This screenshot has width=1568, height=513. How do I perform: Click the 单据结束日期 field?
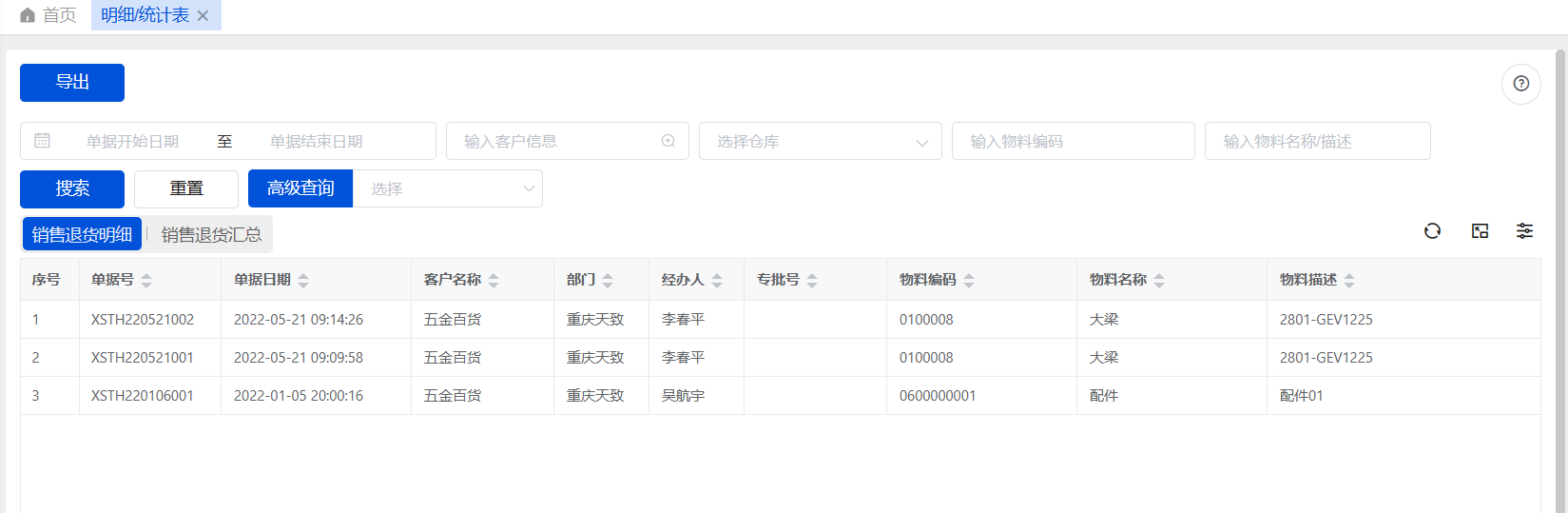[317, 141]
